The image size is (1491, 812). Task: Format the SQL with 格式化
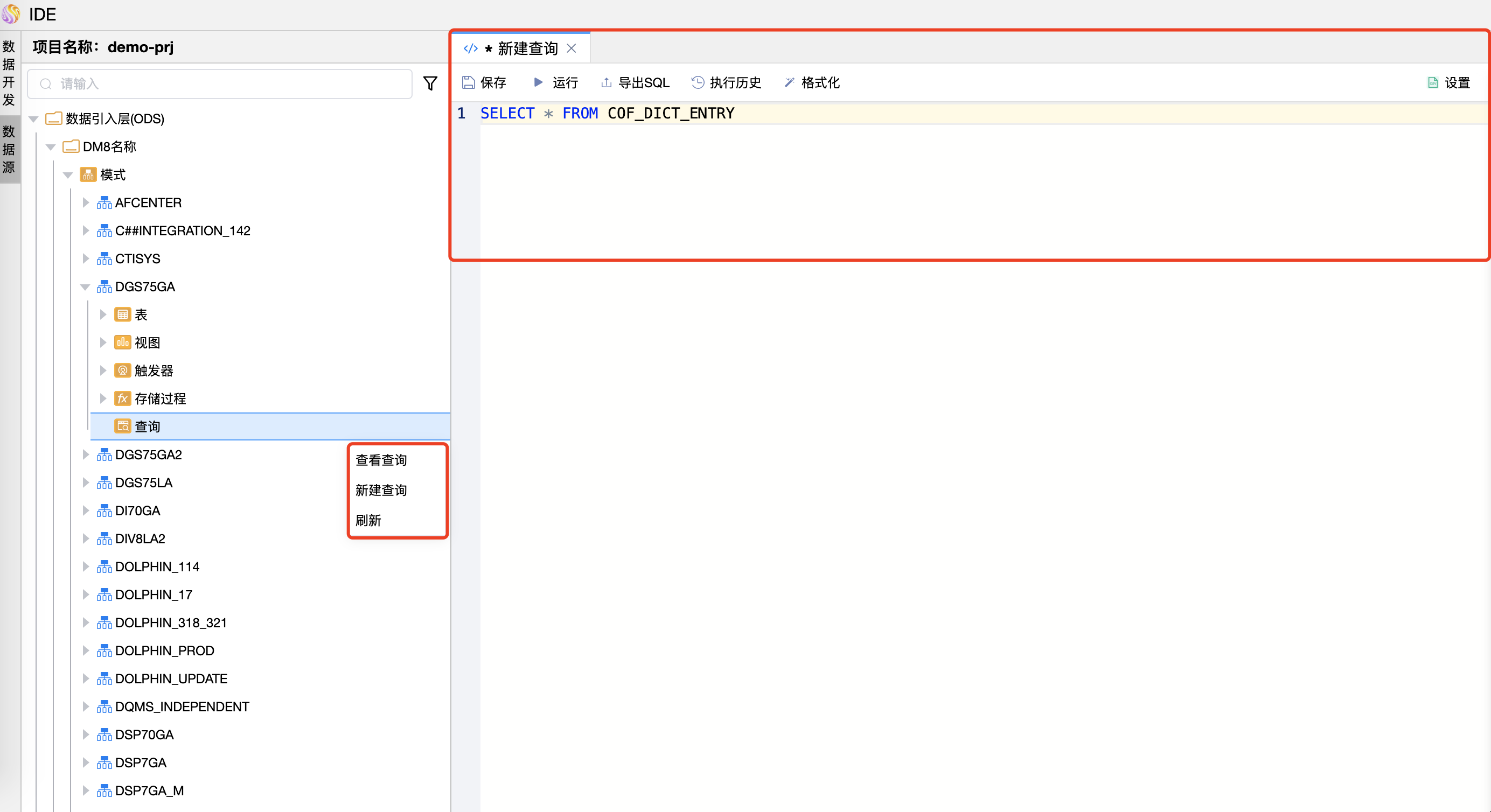[811, 82]
